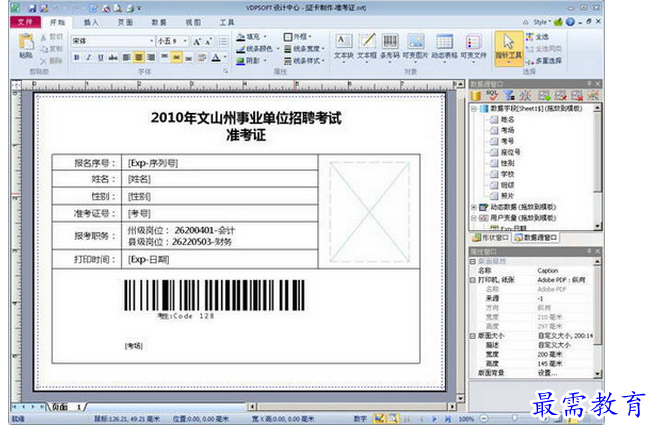Toggle center text alignment button
The width and height of the screenshot is (654, 436).
138,58
